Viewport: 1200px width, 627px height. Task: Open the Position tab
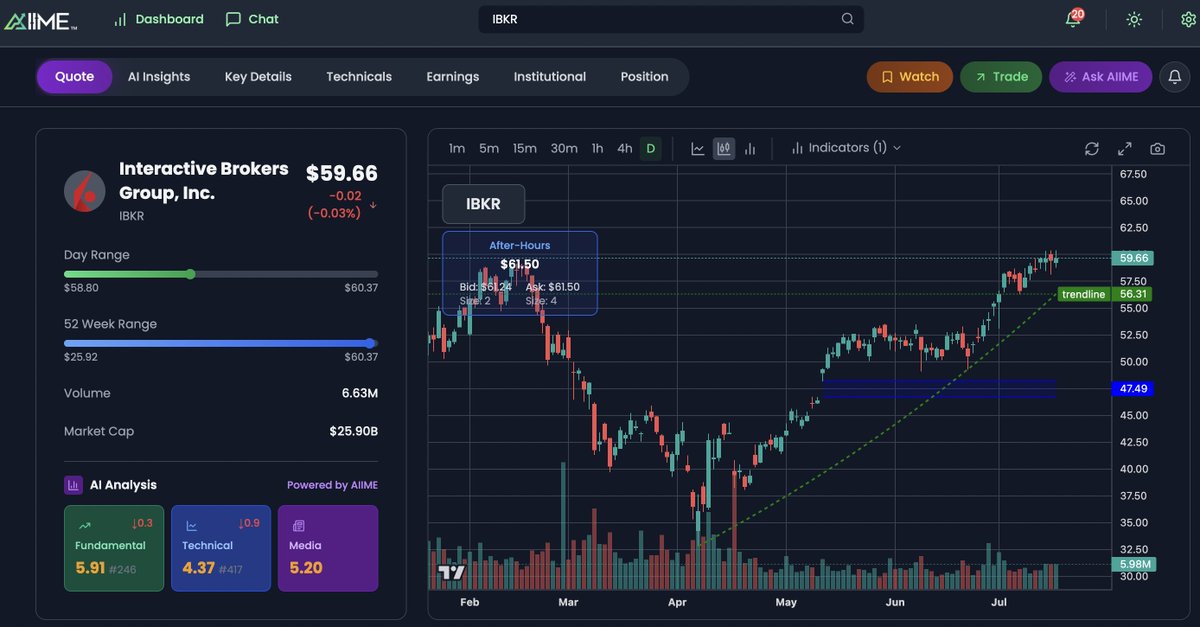(644, 77)
